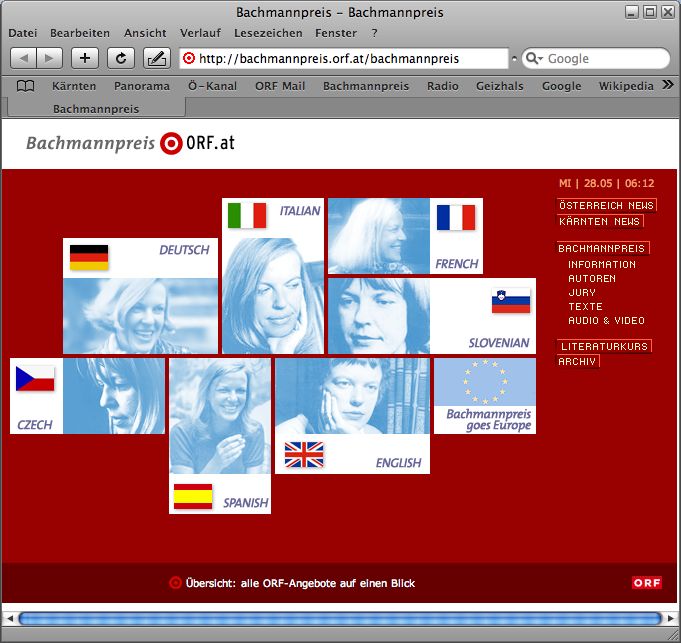Open the Ö-Kanal bookmark

(x=212, y=86)
